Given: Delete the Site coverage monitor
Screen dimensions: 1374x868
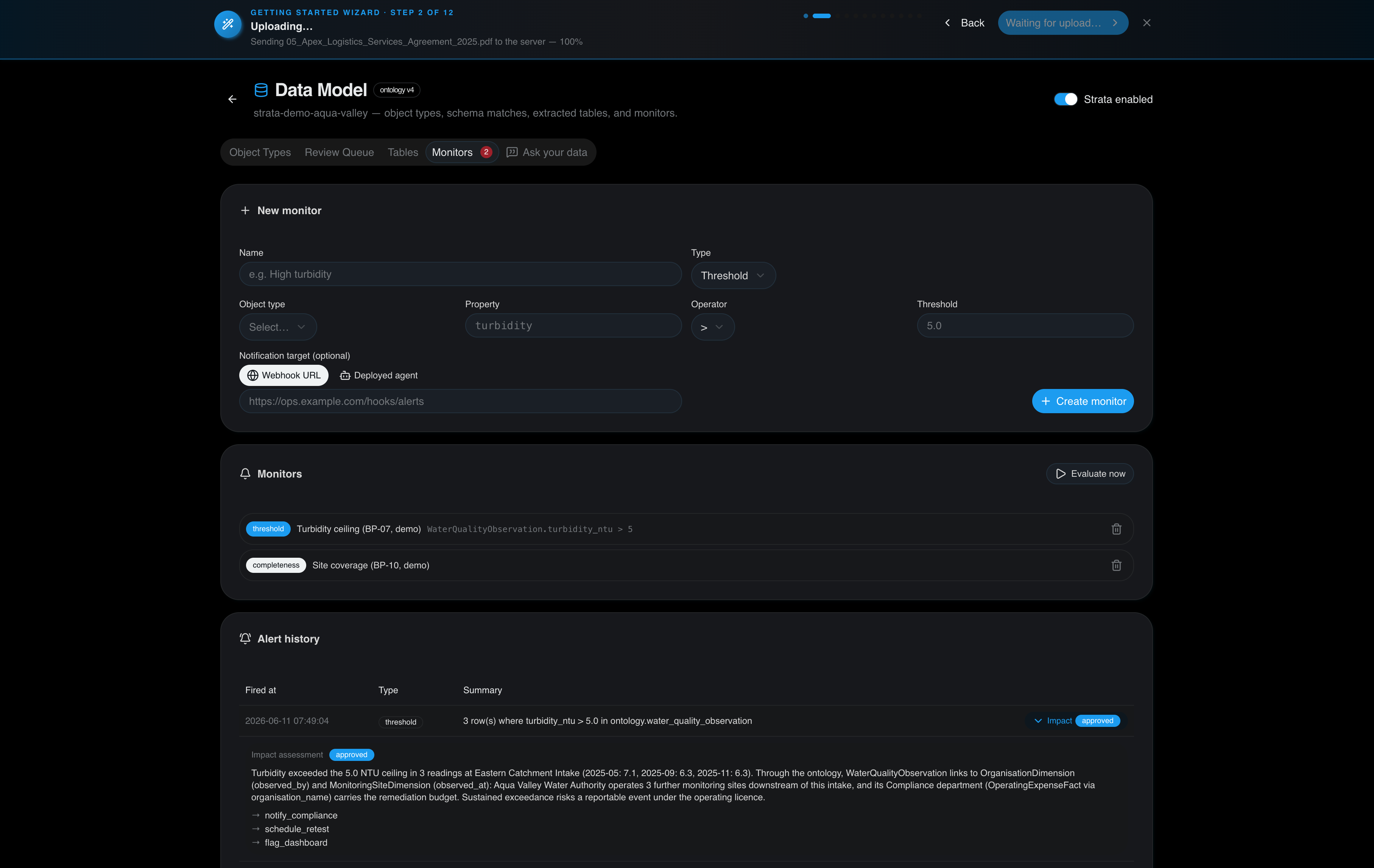Looking at the screenshot, I should [x=1116, y=565].
